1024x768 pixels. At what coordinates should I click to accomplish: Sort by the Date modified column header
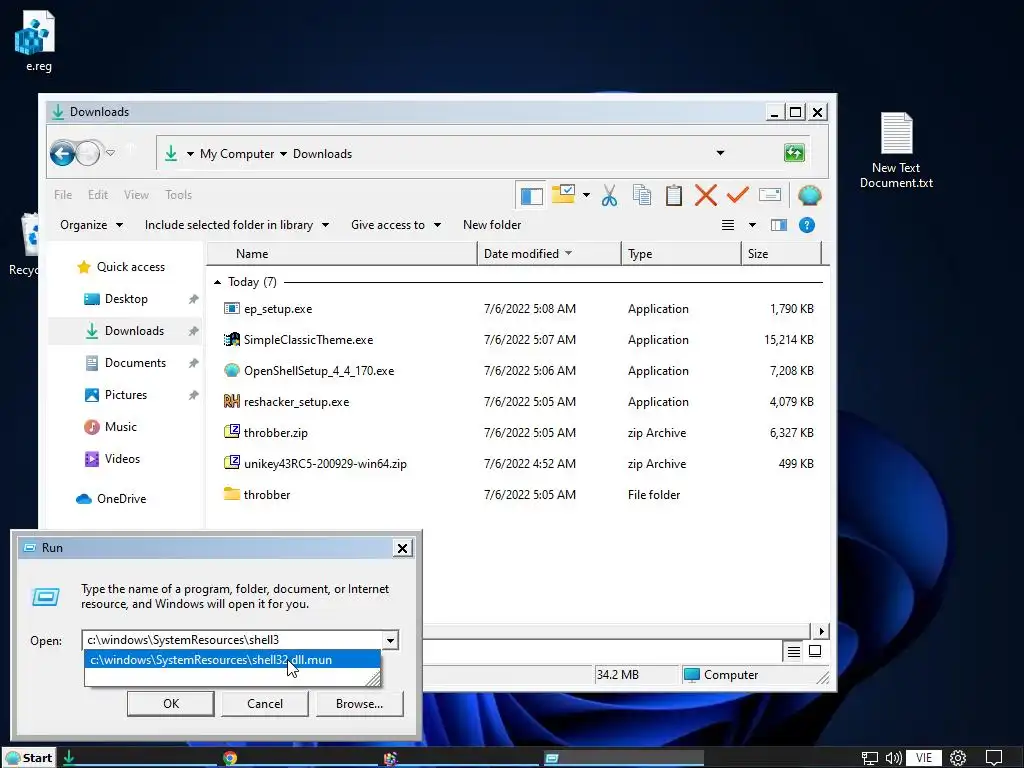point(549,253)
